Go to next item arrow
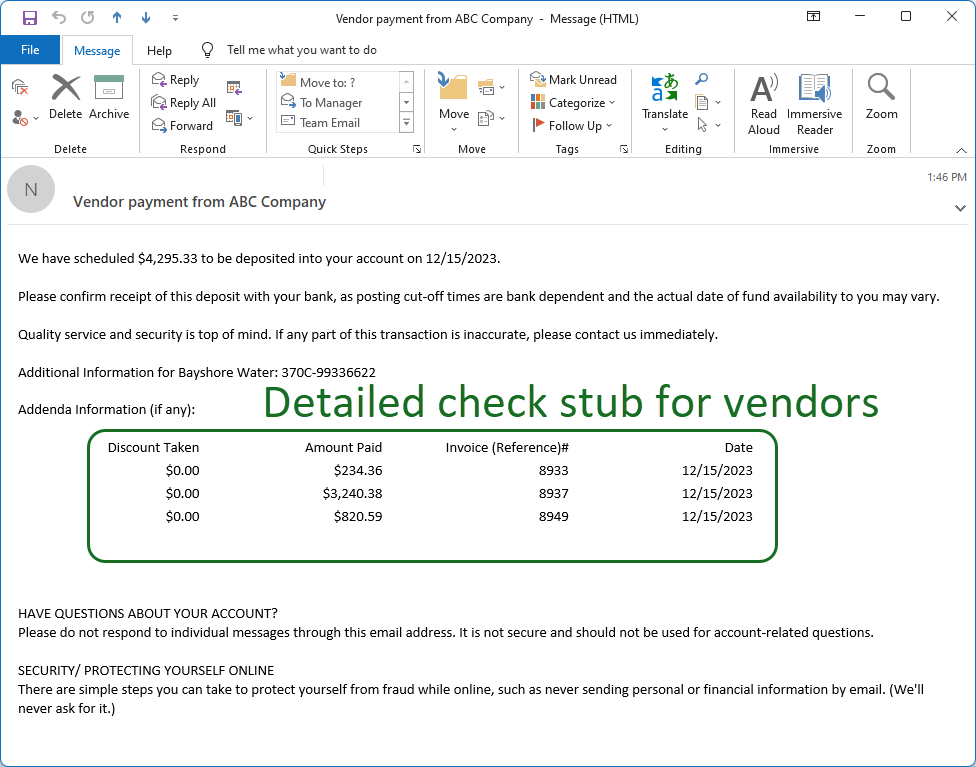 coord(146,18)
